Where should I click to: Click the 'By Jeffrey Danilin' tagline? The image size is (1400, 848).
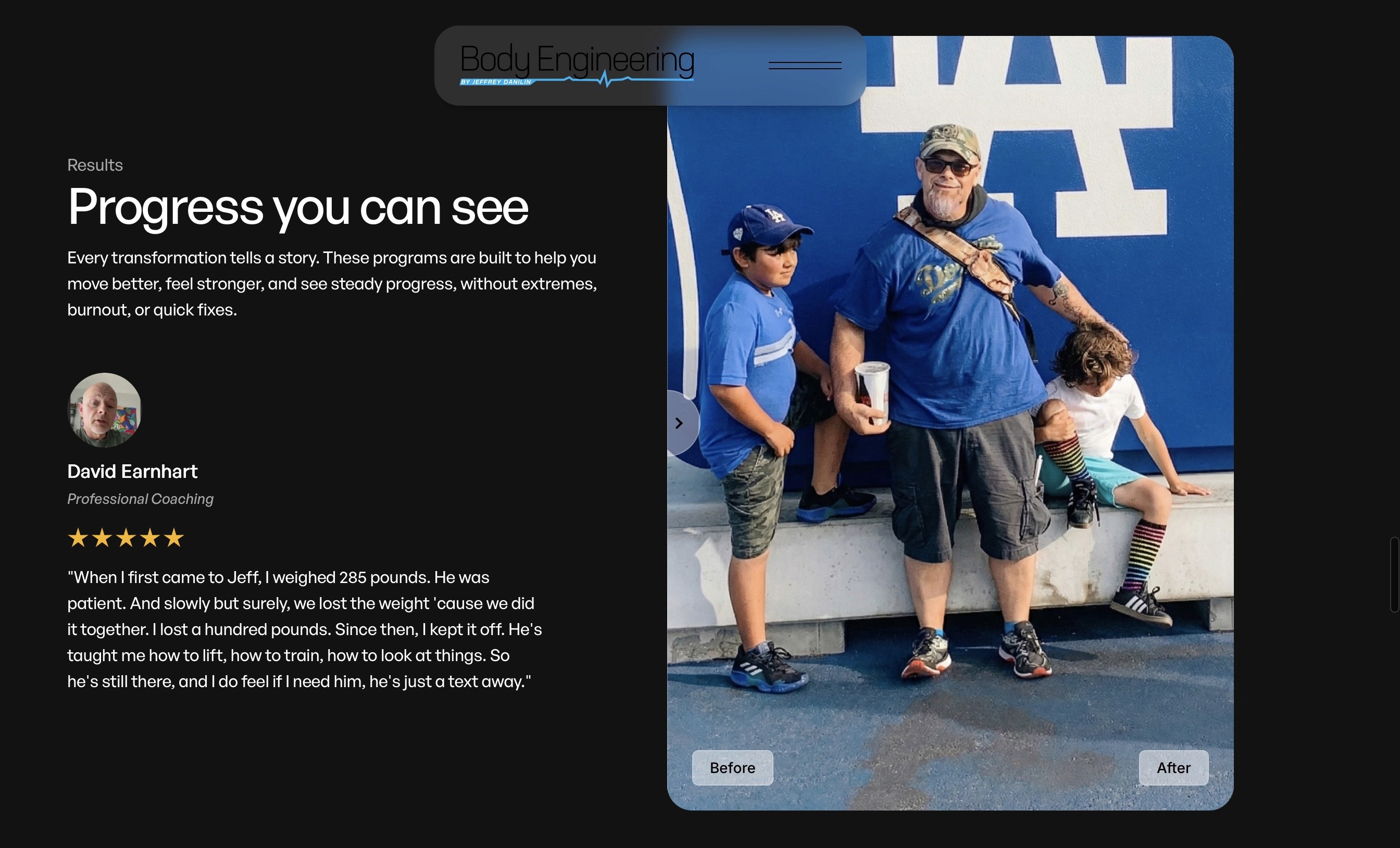coord(495,82)
